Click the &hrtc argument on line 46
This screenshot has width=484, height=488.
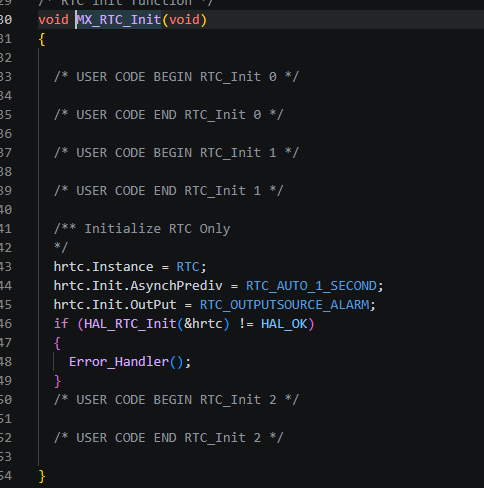coord(203,324)
